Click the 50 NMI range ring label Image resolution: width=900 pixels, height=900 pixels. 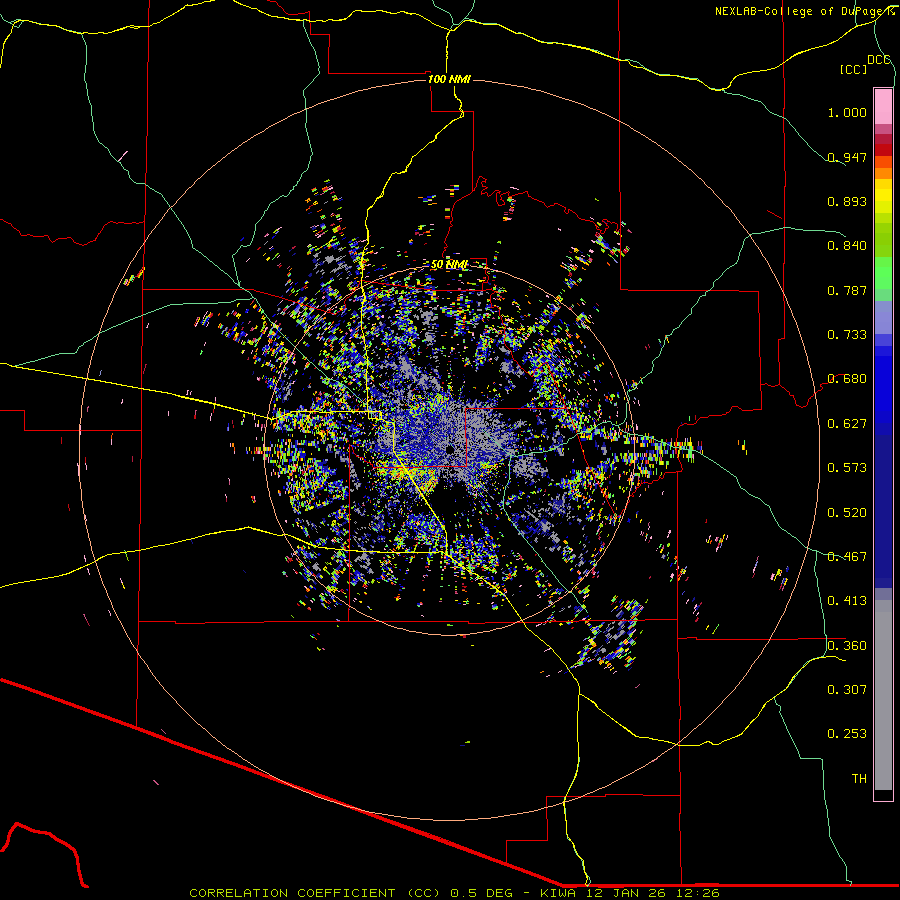[x=449, y=264]
